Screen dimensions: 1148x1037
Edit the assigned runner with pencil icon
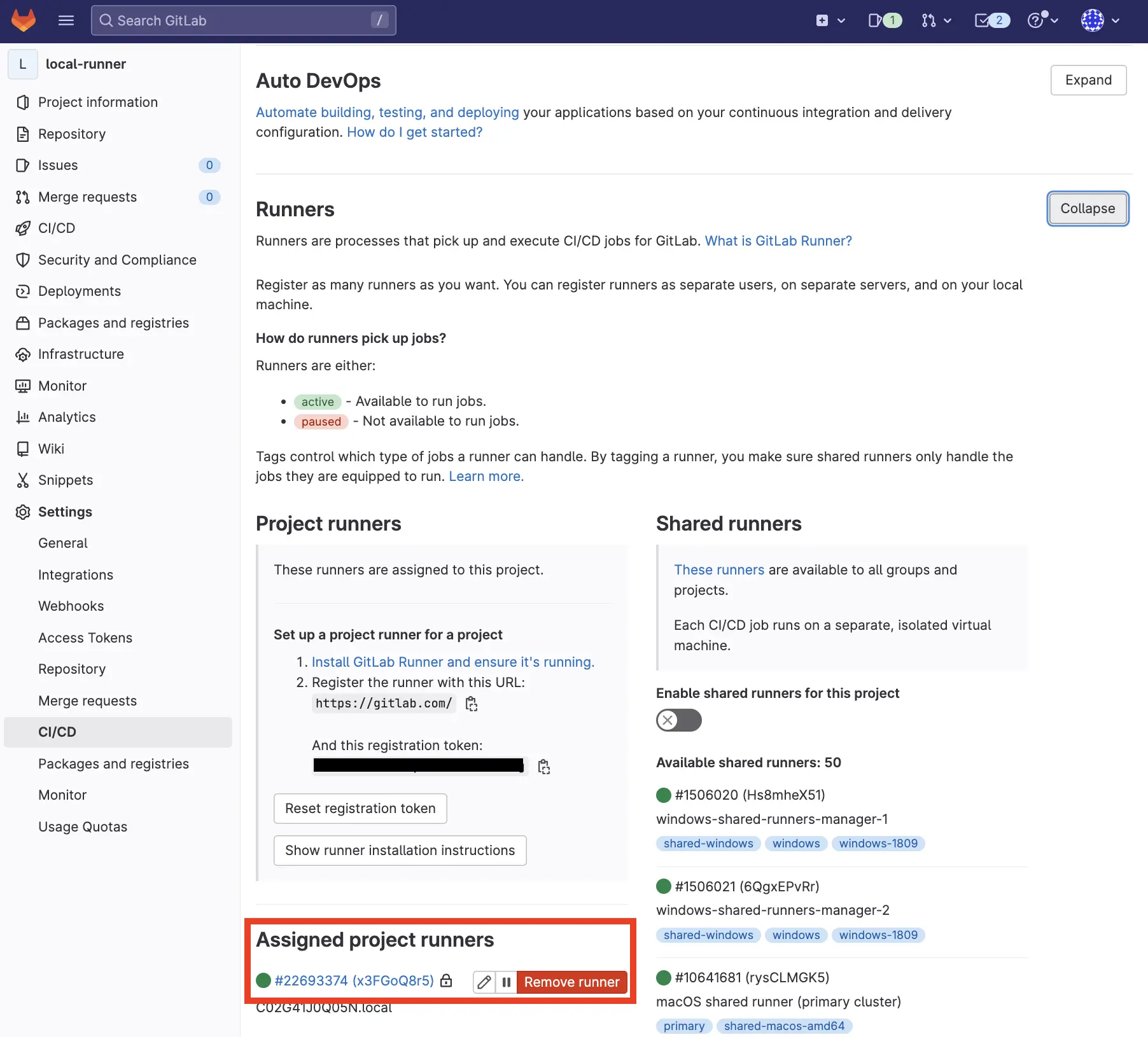coord(484,982)
